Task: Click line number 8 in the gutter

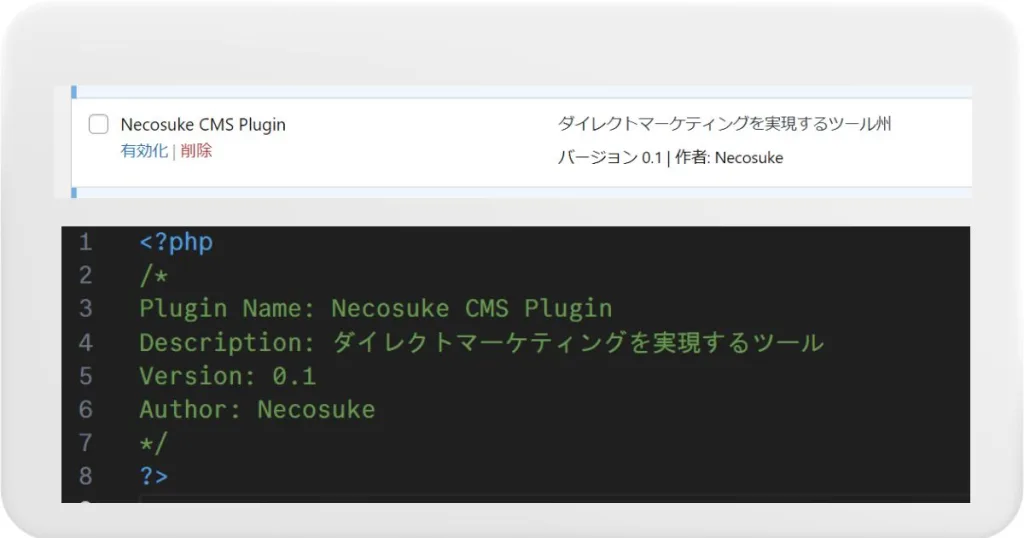Action: point(86,476)
